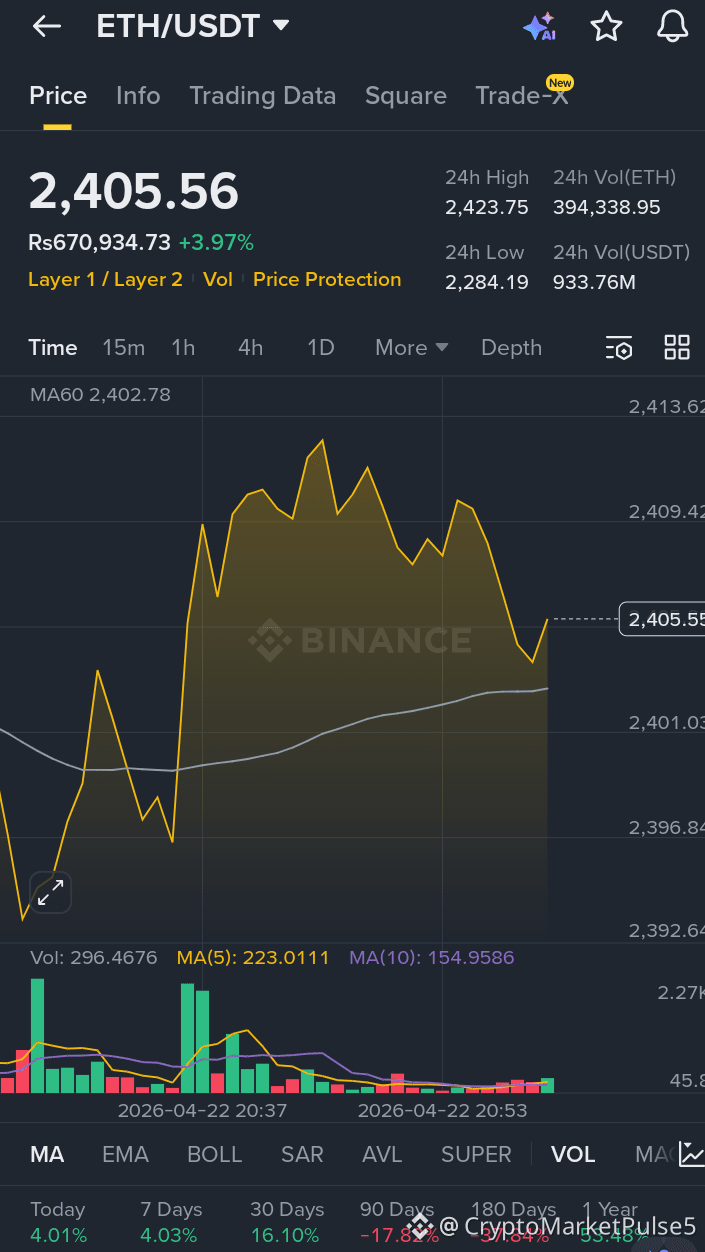The height and width of the screenshot is (1252, 705).
Task: Tap the tallest green volume bar
Action: [38, 1036]
